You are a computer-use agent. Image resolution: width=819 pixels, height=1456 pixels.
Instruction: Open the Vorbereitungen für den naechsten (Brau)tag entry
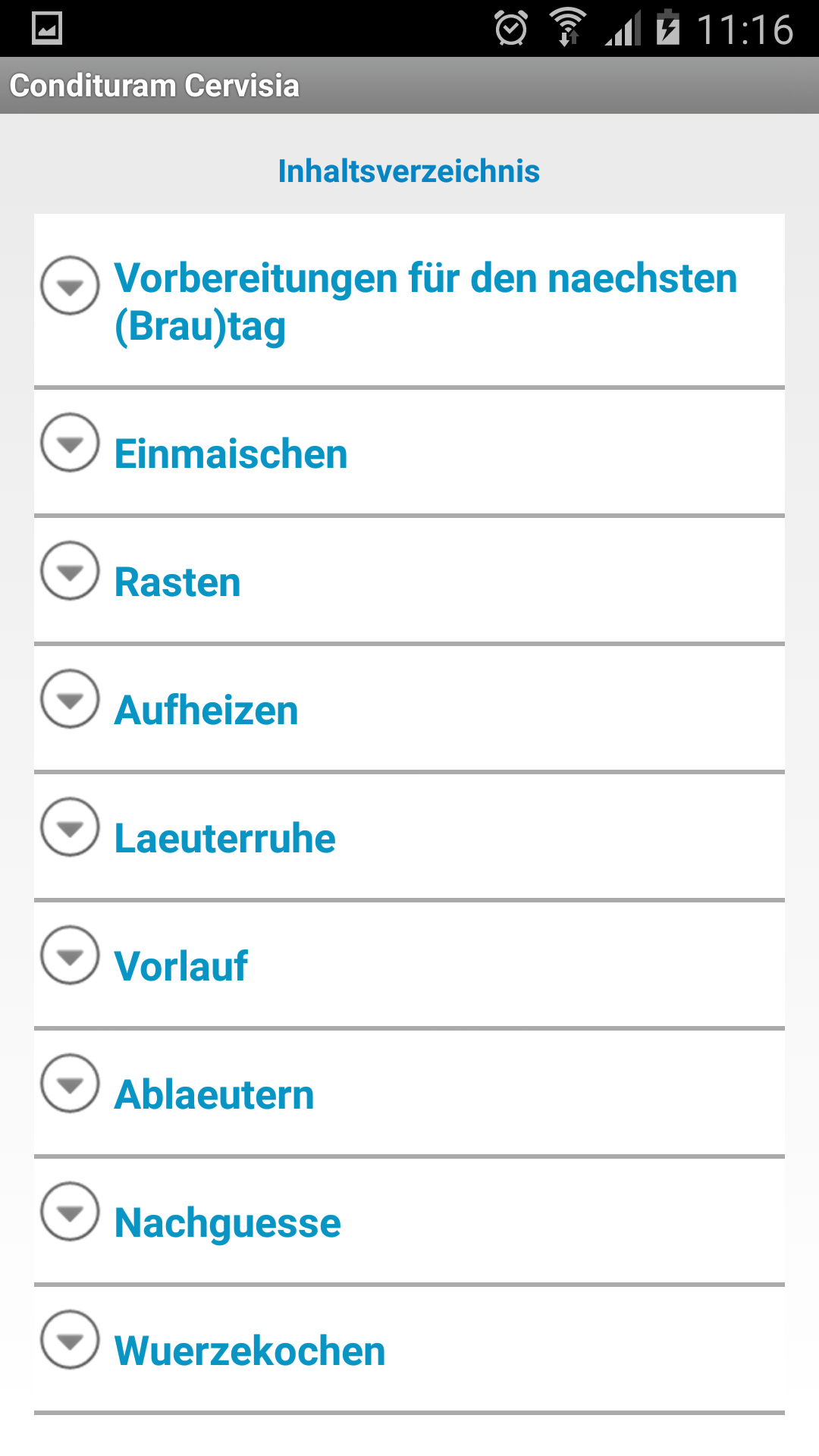(x=425, y=302)
